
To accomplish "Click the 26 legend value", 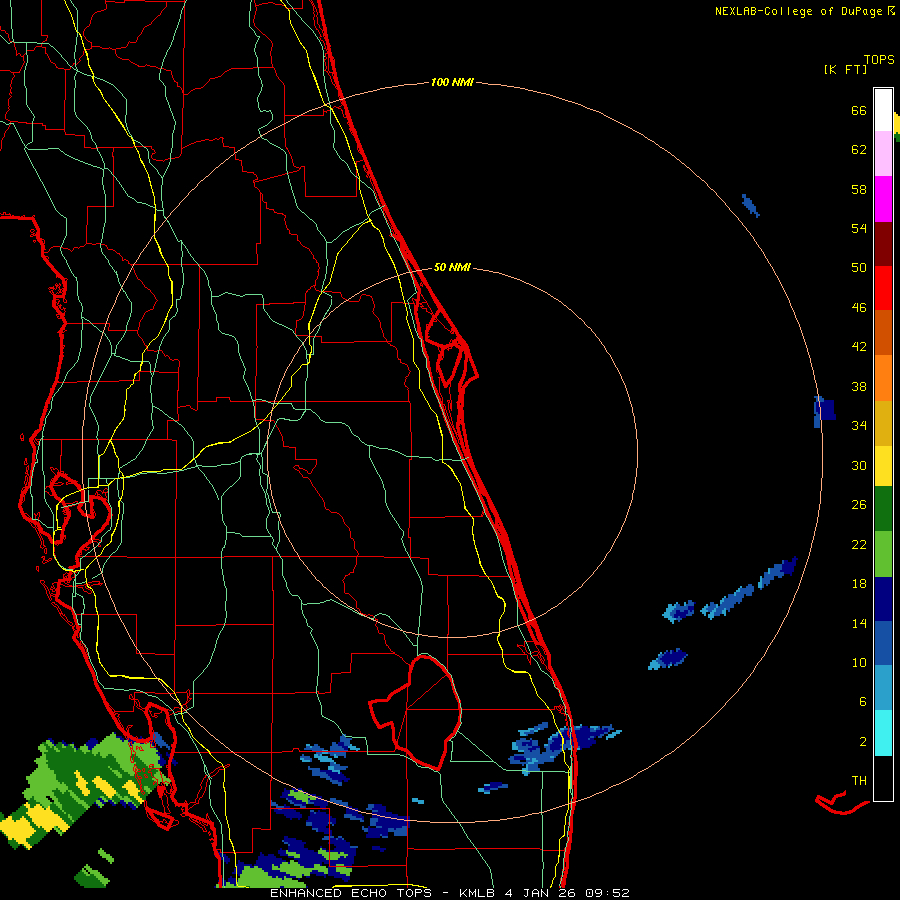I will coord(859,505).
